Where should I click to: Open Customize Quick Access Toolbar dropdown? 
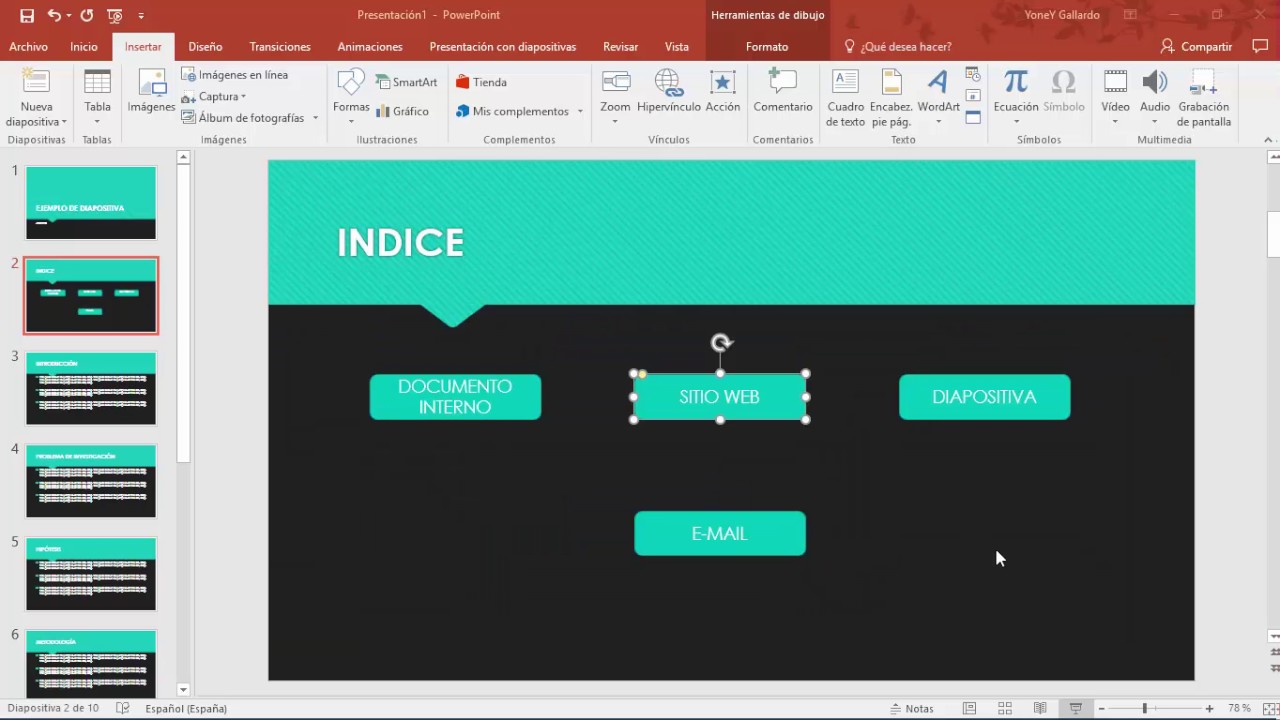(141, 15)
